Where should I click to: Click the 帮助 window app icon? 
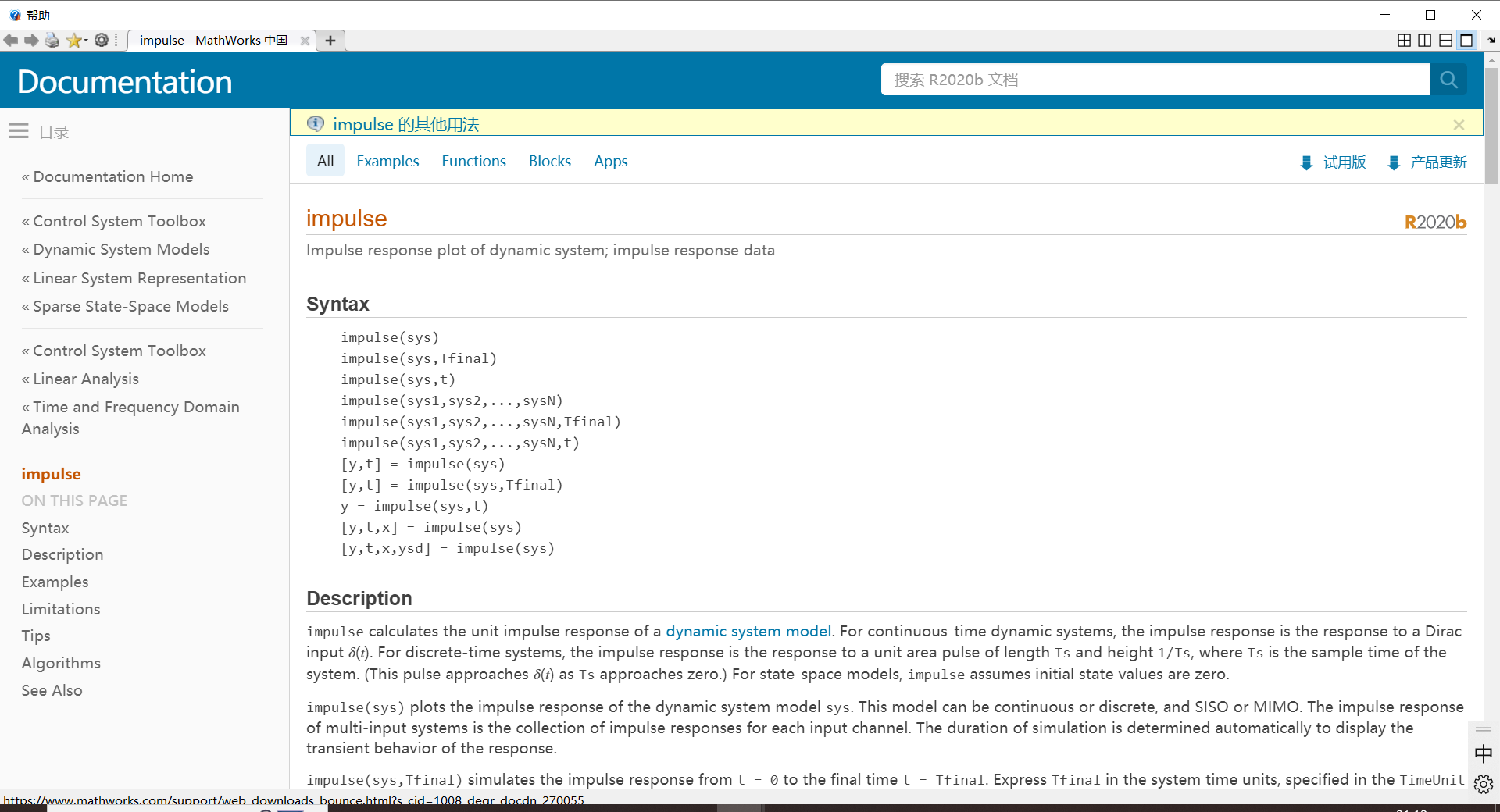(x=15, y=15)
